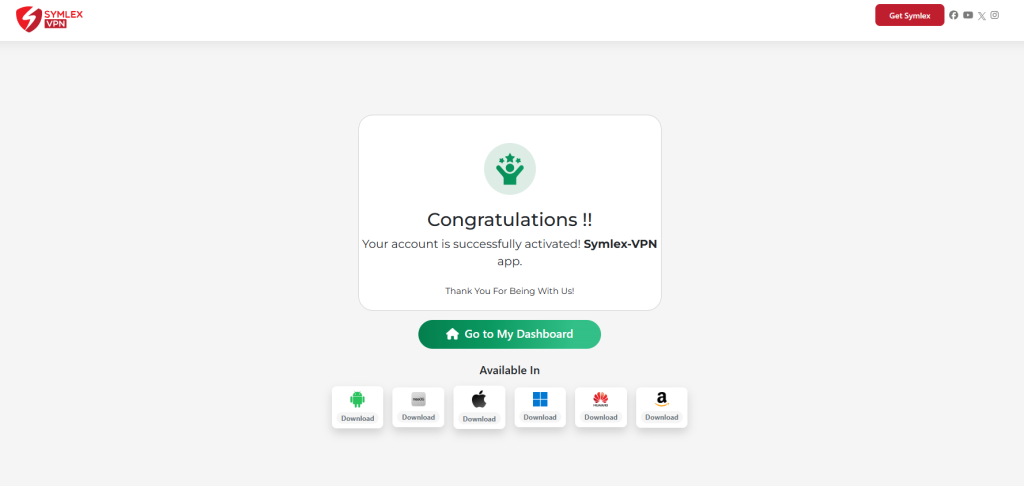Viewport: 1024px width, 486px height.
Task: Open the Facebook social icon
Action: (x=953, y=15)
